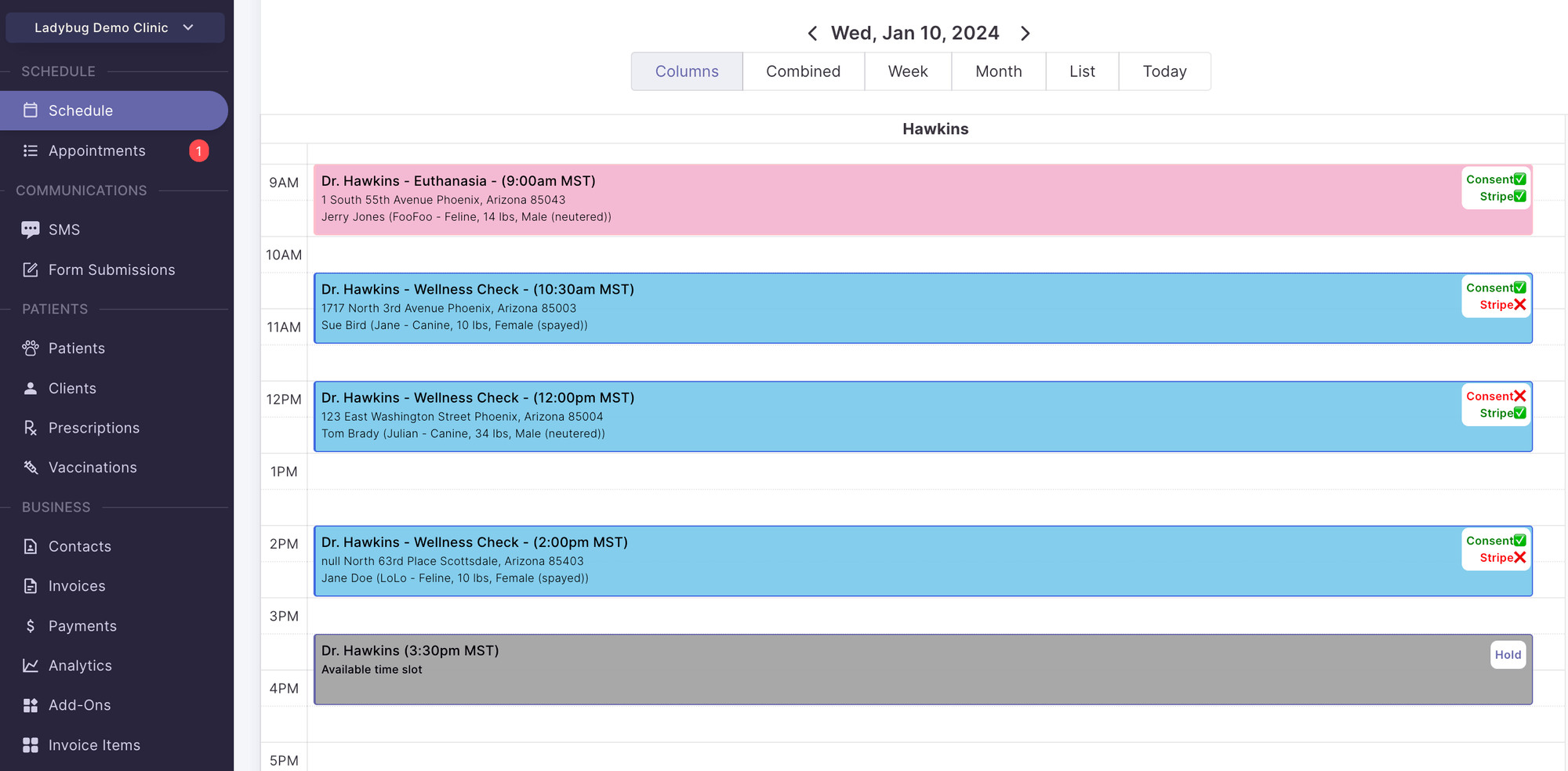Click the Clients person icon

[31, 388]
